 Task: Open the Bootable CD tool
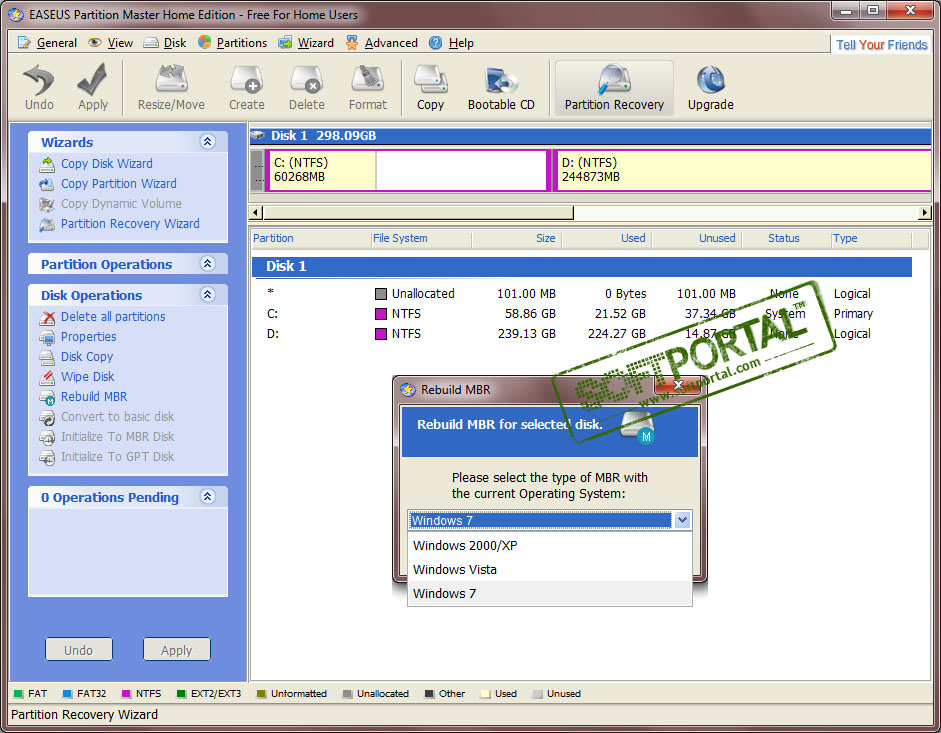point(501,87)
